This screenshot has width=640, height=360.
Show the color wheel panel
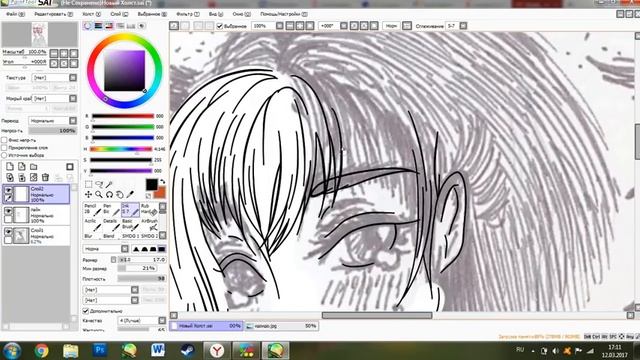tap(88, 26)
